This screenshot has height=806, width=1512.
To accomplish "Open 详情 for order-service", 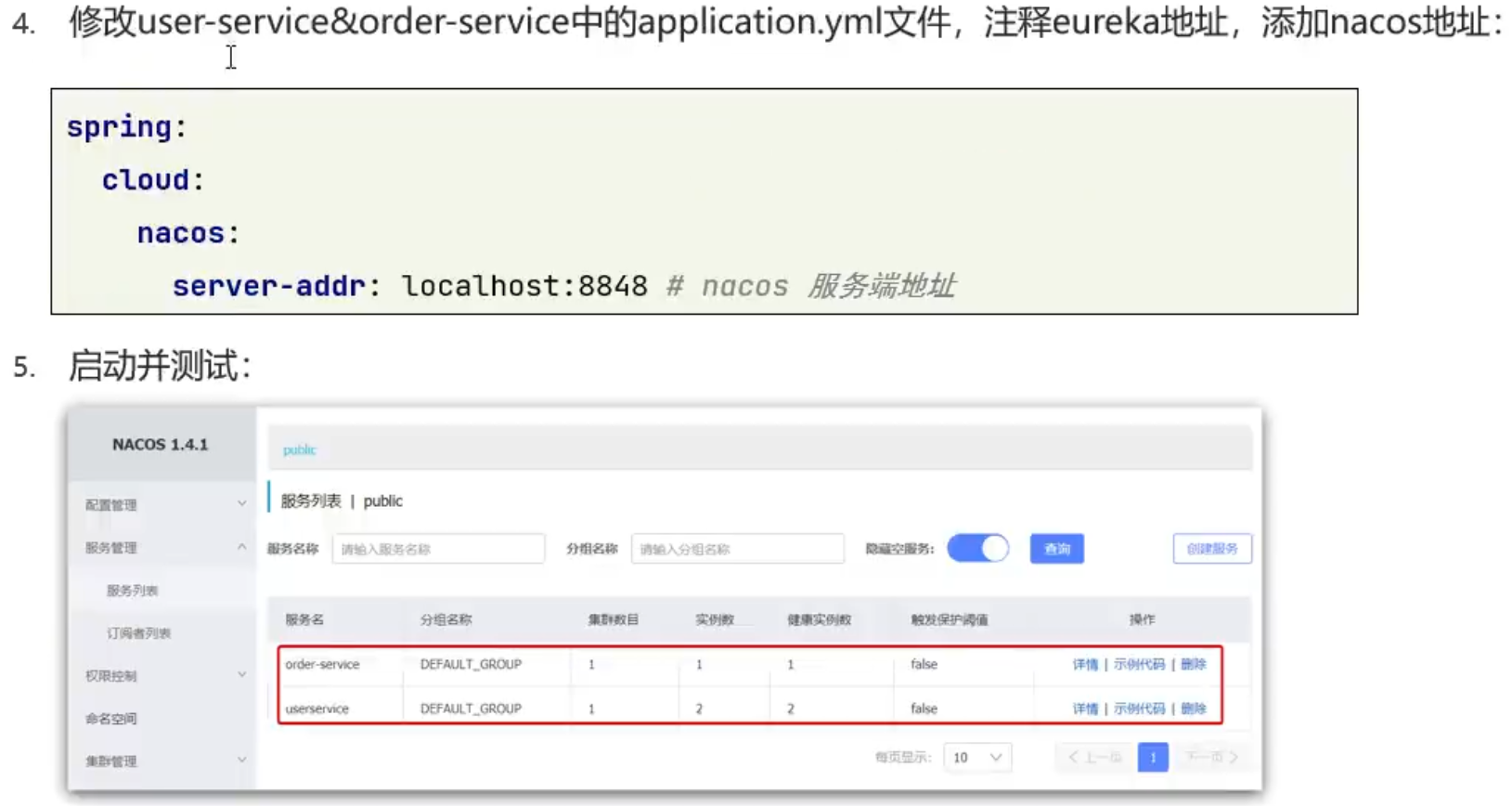I will (1085, 665).
